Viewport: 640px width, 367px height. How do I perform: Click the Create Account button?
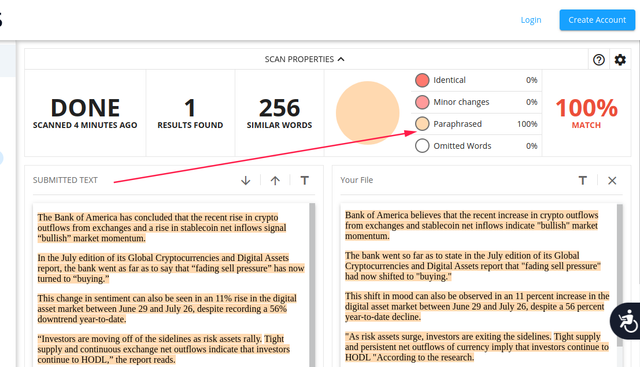[x=597, y=20]
